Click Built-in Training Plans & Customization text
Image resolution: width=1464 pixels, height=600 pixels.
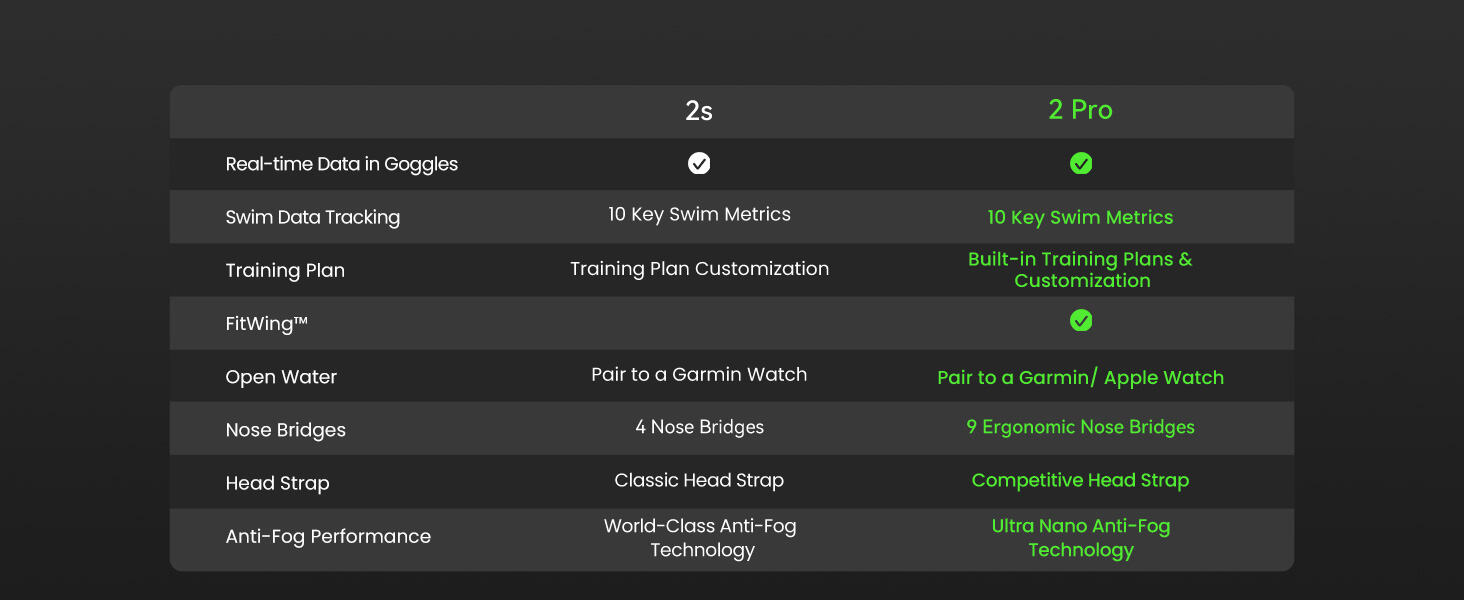(x=1081, y=270)
